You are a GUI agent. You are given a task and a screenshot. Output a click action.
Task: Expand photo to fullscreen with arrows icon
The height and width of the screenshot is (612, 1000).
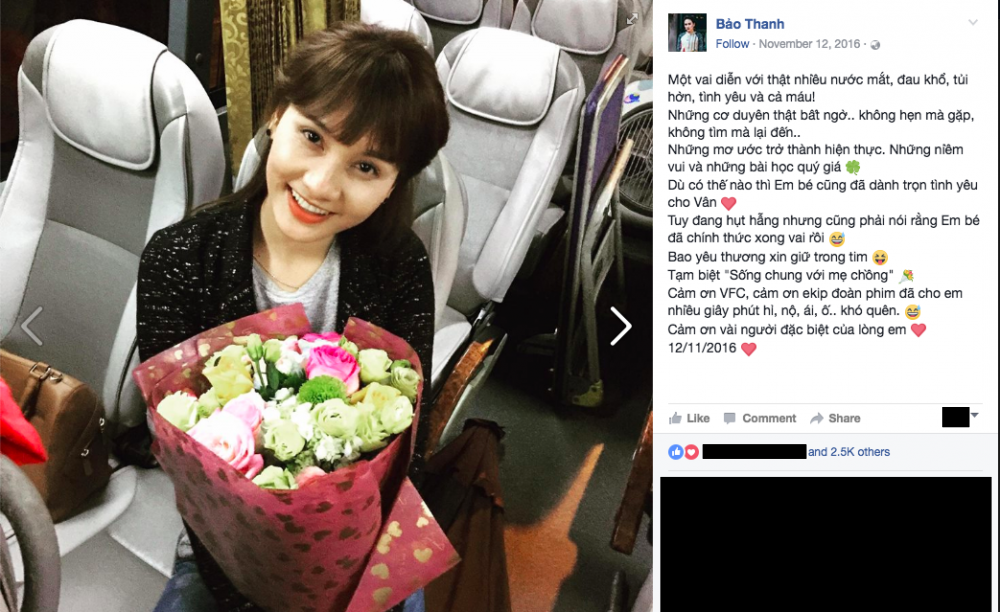(631, 19)
